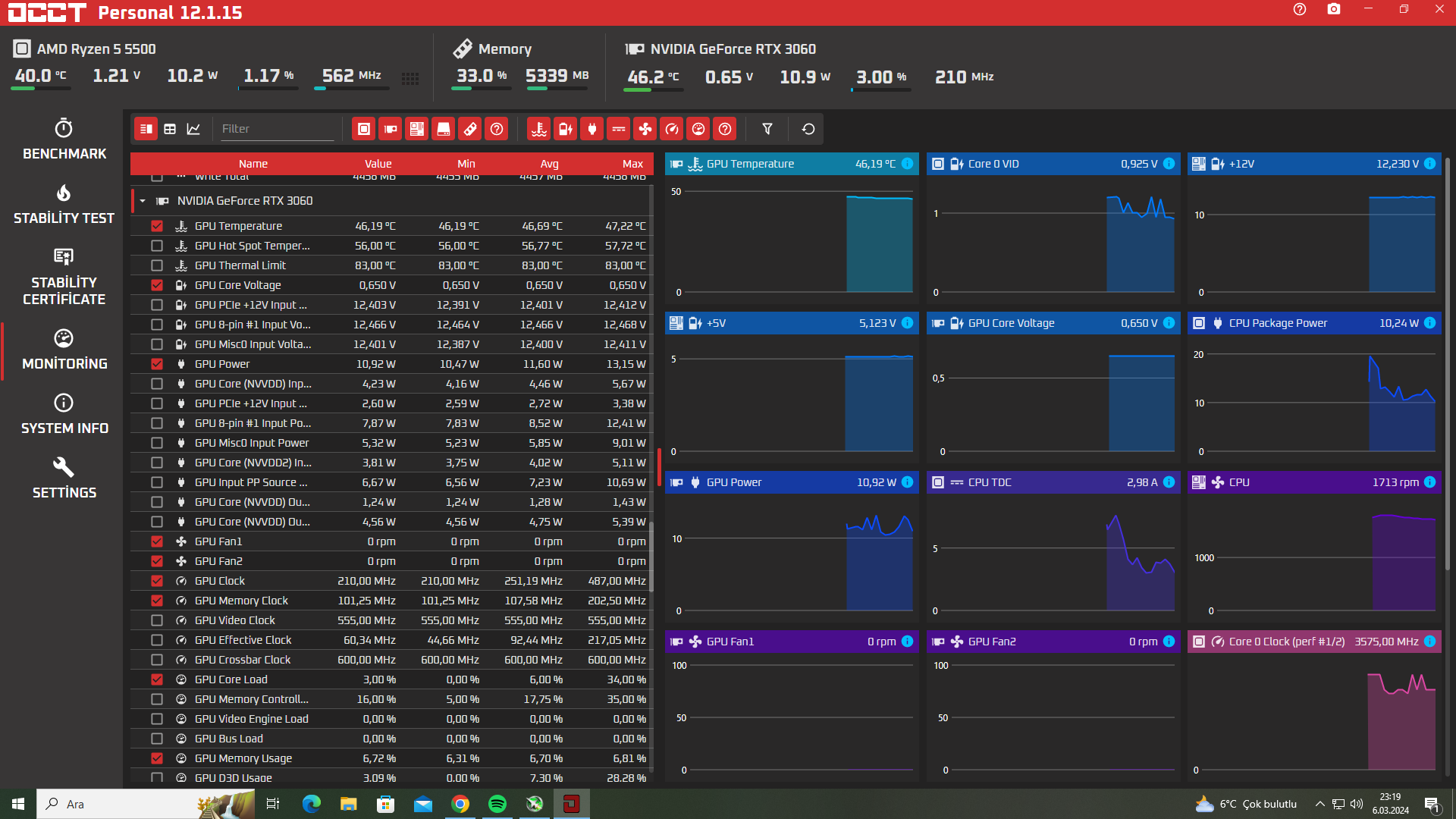Toggle storage drive hardware filter
Image resolution: width=1456 pixels, height=819 pixels.
[x=444, y=129]
